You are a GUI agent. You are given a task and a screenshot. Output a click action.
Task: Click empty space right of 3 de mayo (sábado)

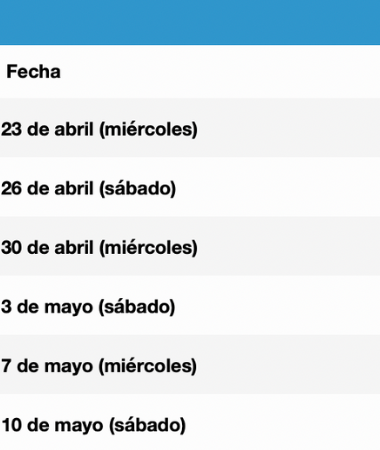click(x=278, y=306)
